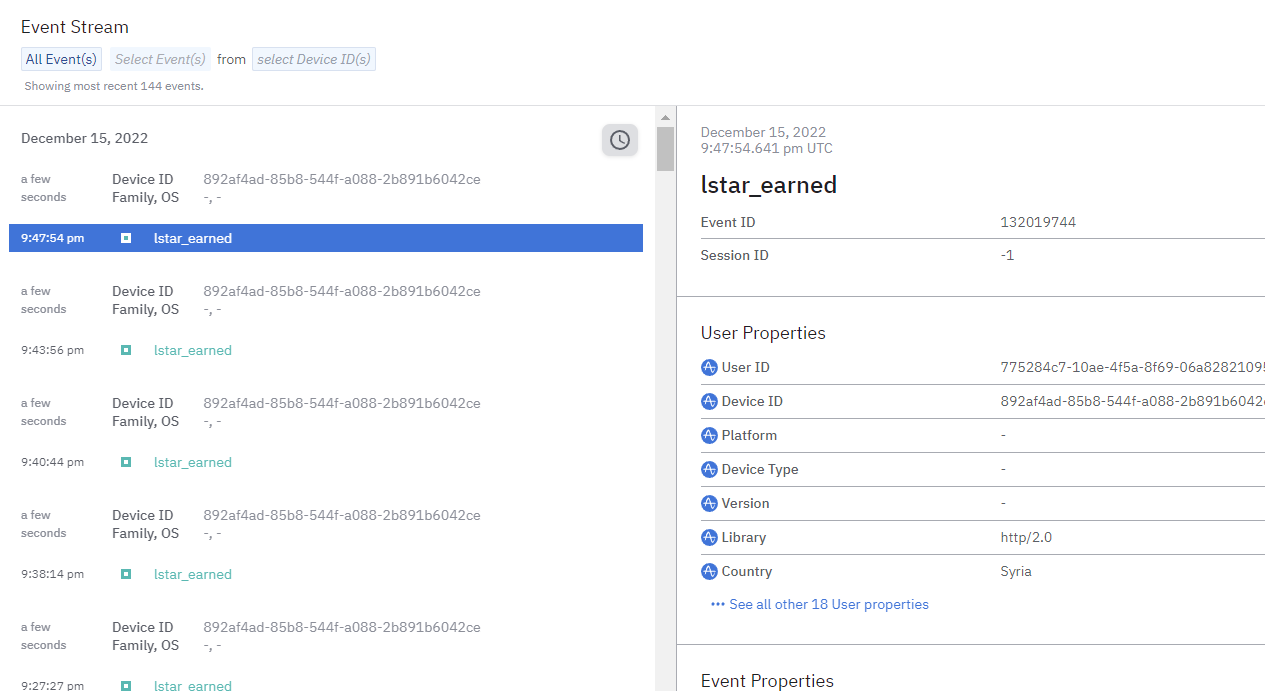This screenshot has height=691, width=1265.
Task: Click Amplitude icon beside Version
Action: [710, 504]
